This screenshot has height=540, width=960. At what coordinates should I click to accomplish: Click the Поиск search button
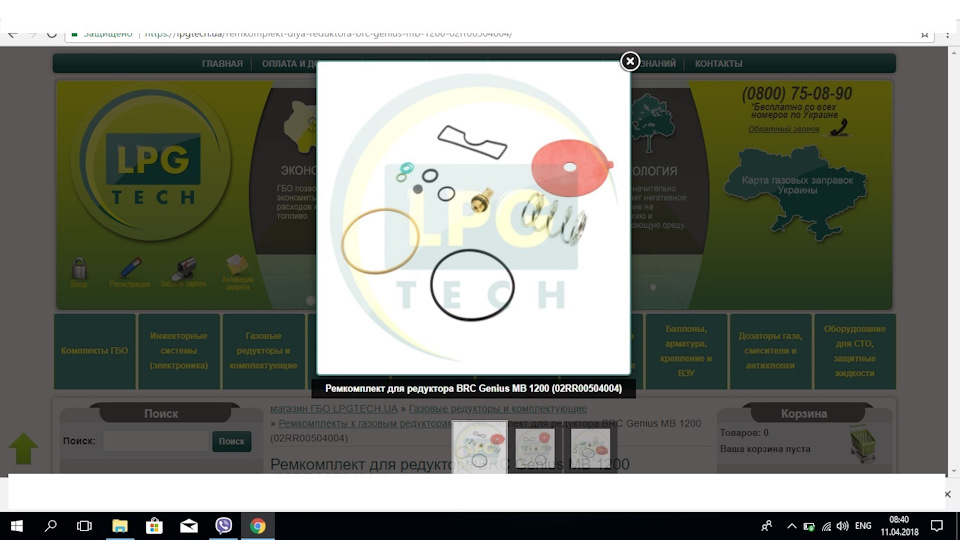231,441
